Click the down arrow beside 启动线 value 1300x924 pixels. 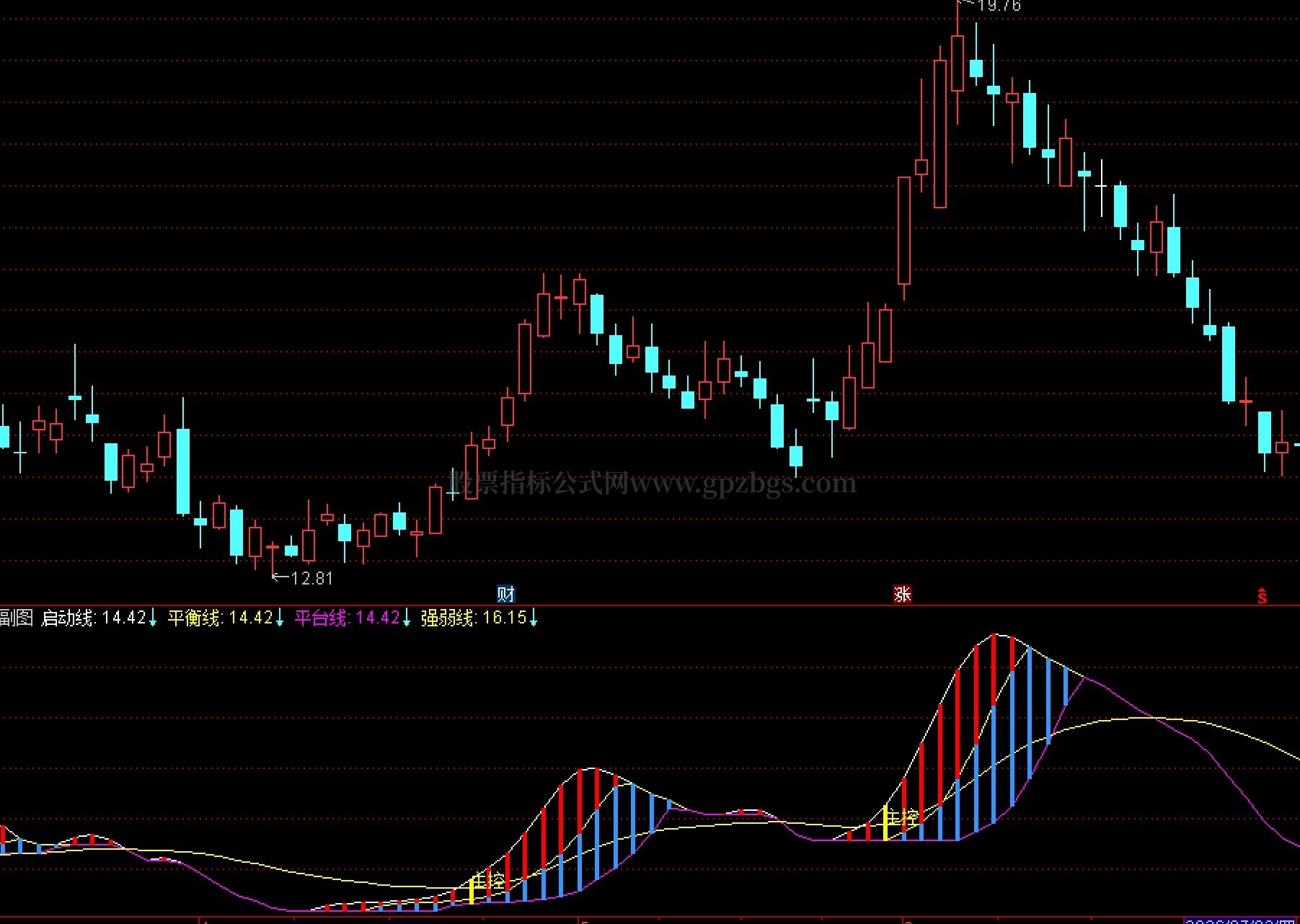(x=153, y=618)
